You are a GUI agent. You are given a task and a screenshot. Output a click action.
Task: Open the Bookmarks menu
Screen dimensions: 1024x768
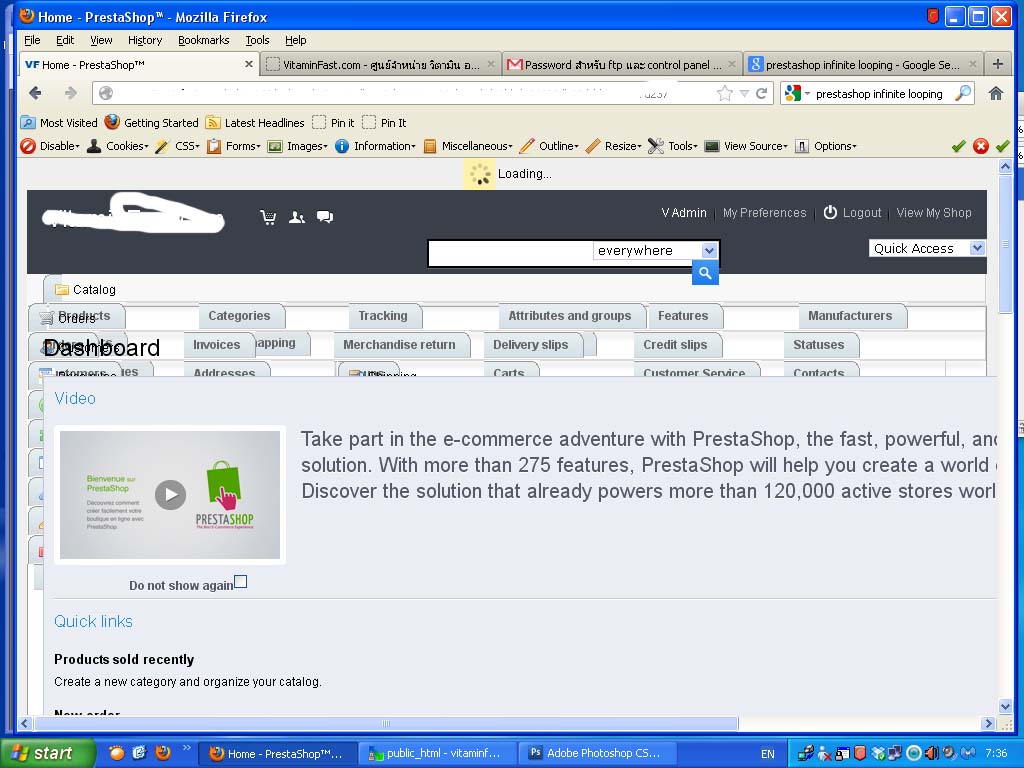(x=204, y=40)
